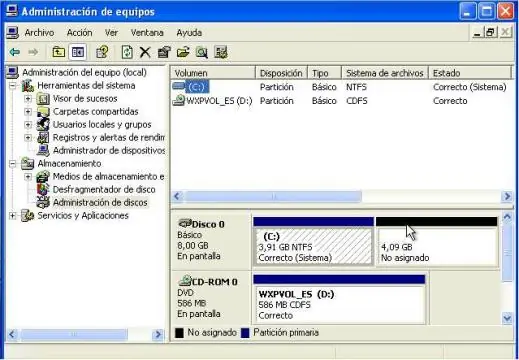Viewport: 519px width, 360px height.
Task: Click the Administración de discos icon
Action: coord(43,202)
